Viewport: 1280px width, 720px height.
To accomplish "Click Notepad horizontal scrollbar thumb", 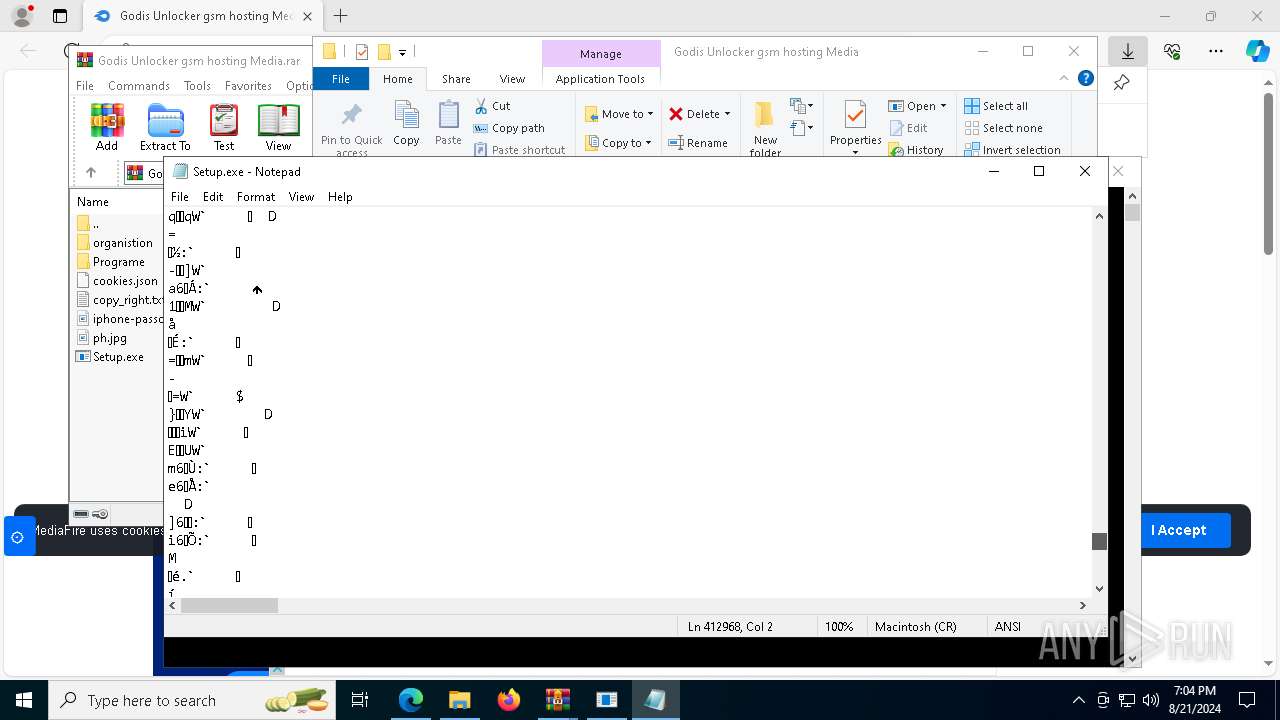I will (x=229, y=605).
